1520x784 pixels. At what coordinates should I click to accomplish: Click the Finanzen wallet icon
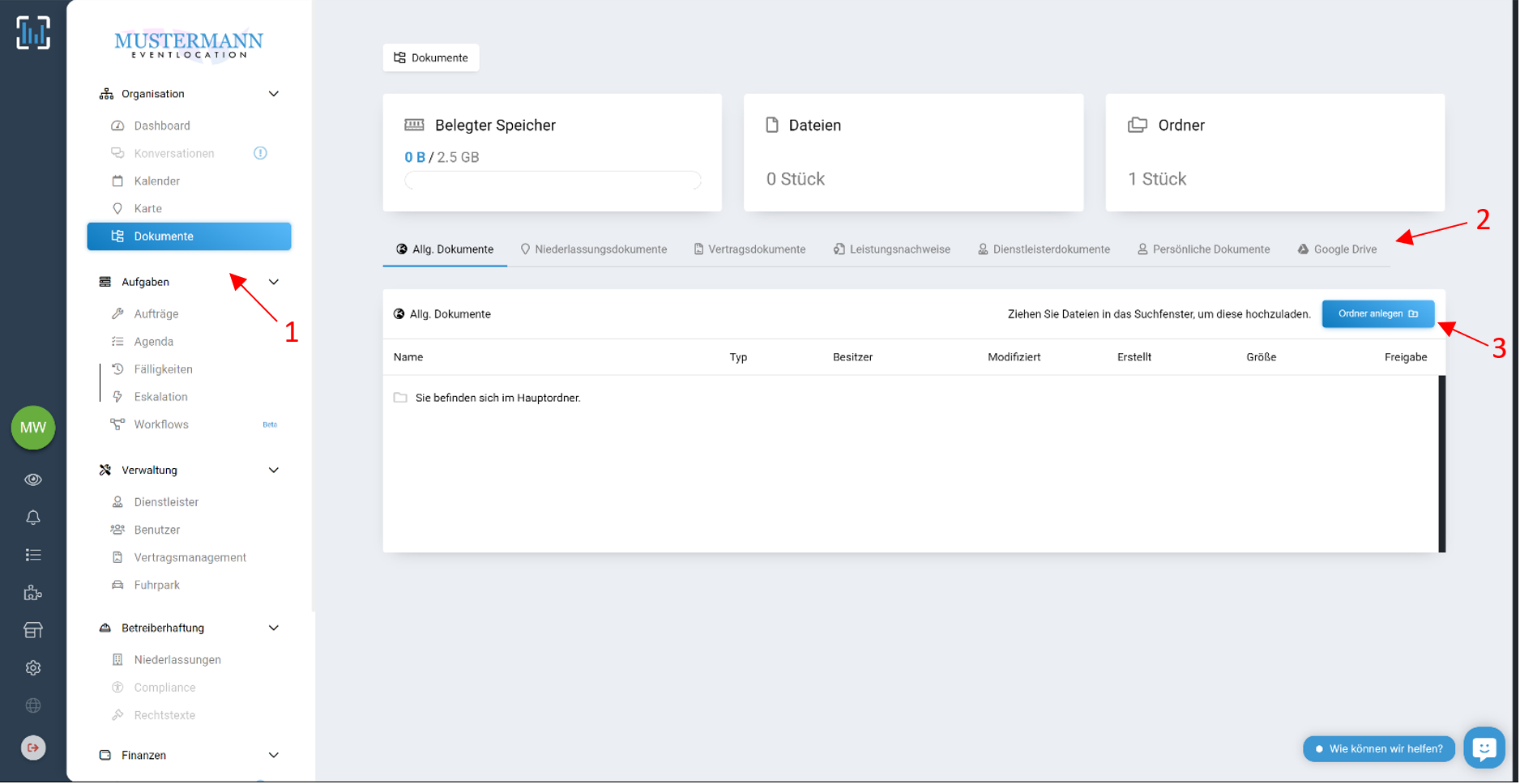click(x=105, y=755)
